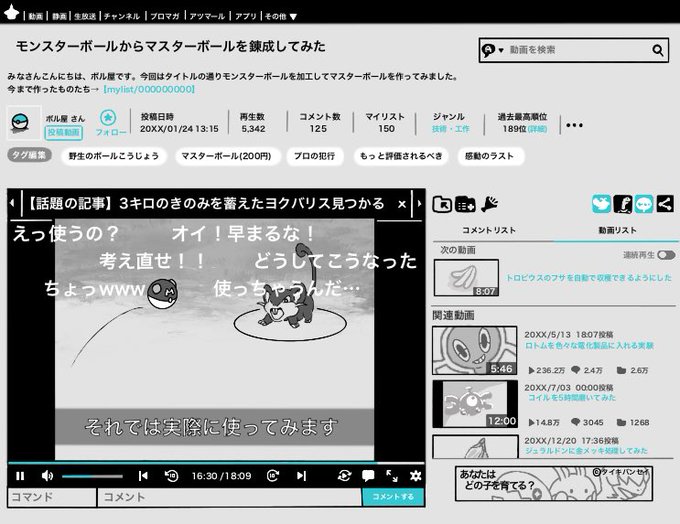Viewport: 680px width, 524px height.
Task: Open the トロピウスのフサ video link
Action: [x=589, y=278]
